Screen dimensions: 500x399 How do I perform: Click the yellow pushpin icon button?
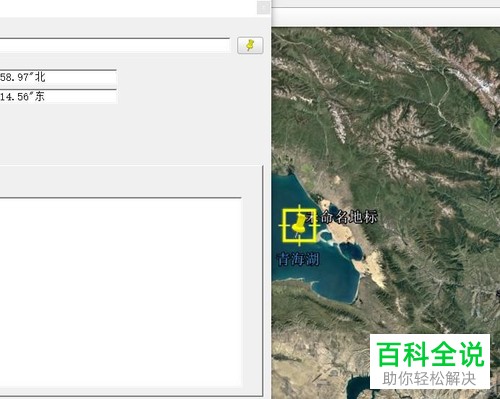pos(250,45)
